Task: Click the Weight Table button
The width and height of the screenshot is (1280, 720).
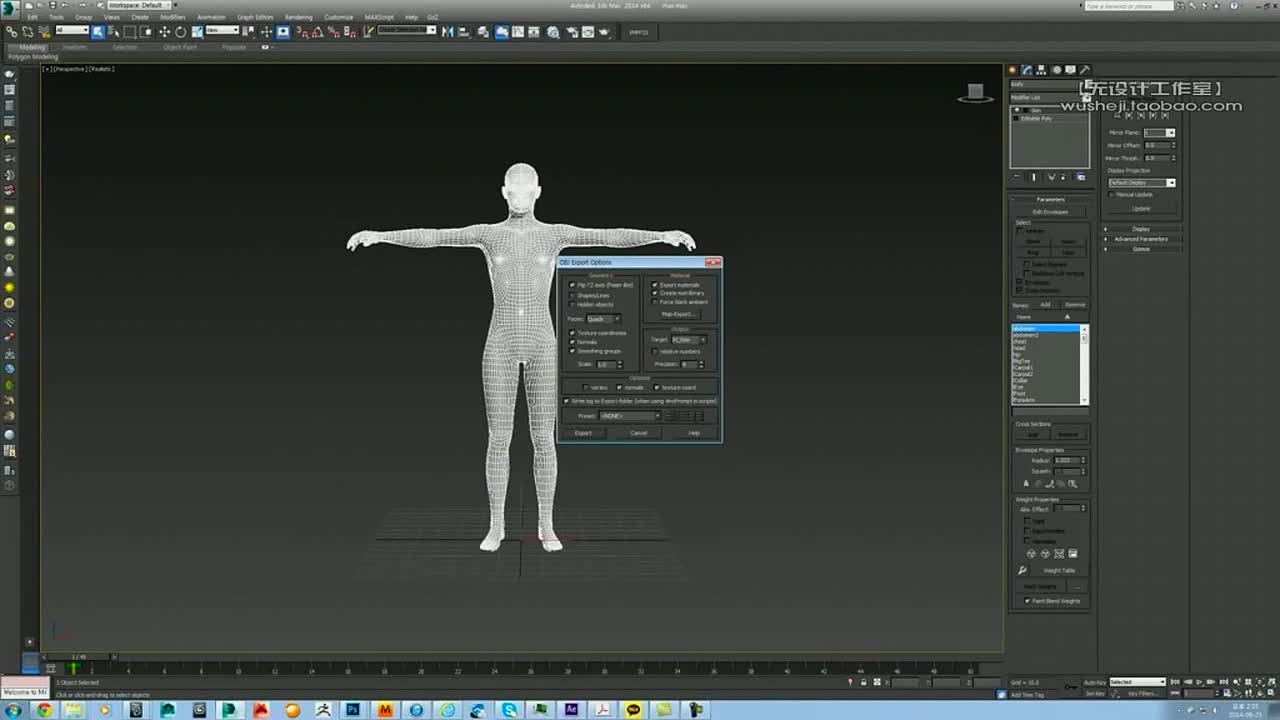Action: (1059, 570)
